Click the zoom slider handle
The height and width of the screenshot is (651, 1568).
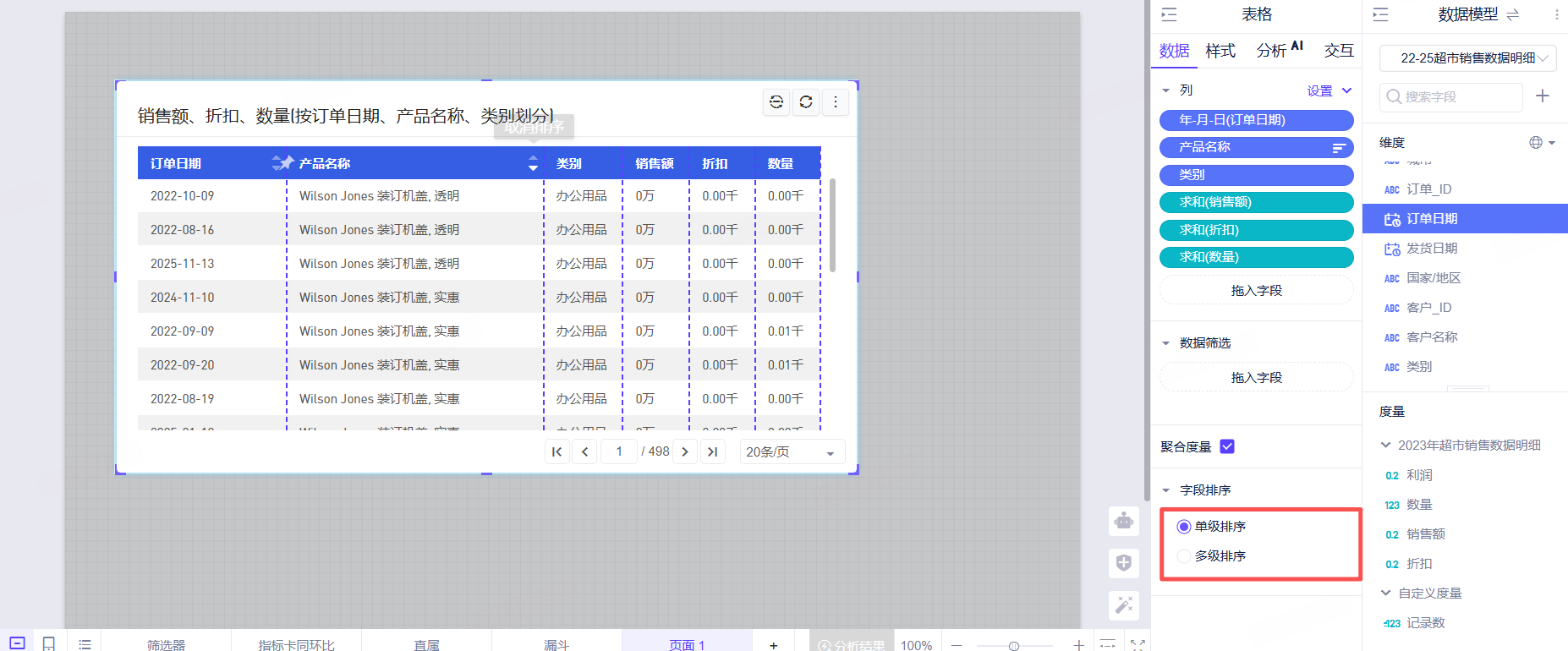(1013, 646)
